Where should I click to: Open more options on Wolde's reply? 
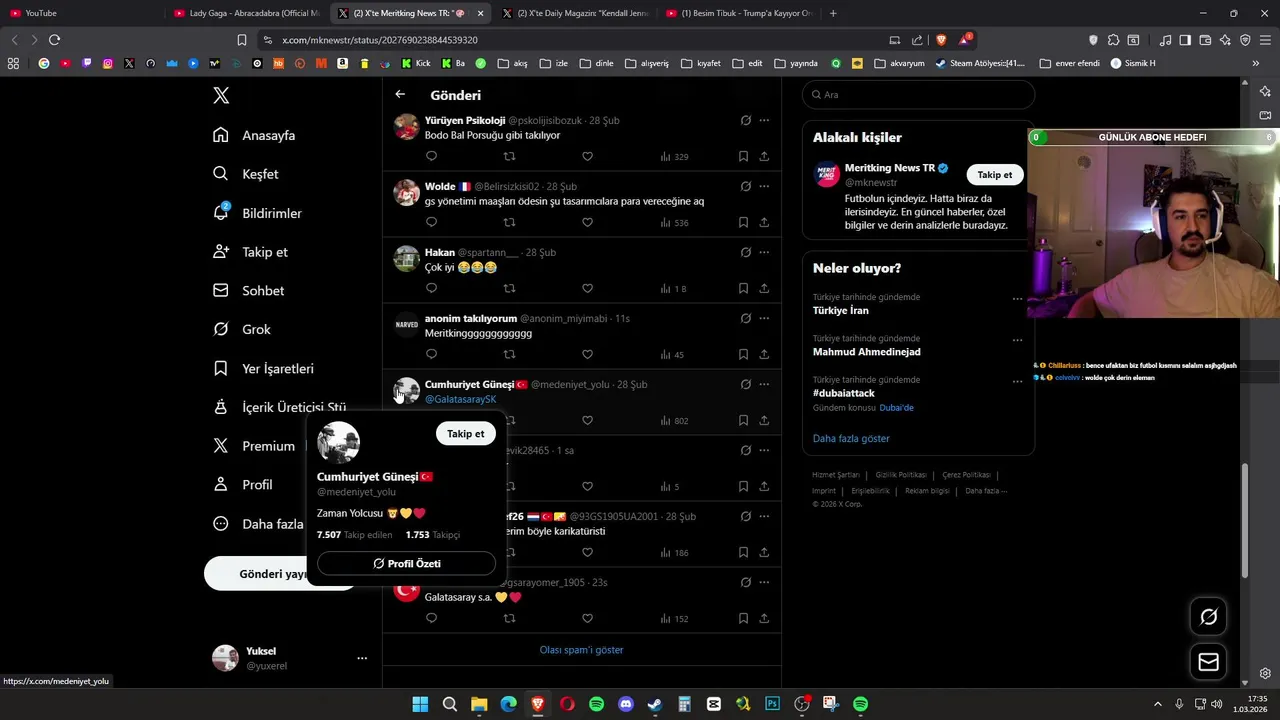[x=764, y=186]
